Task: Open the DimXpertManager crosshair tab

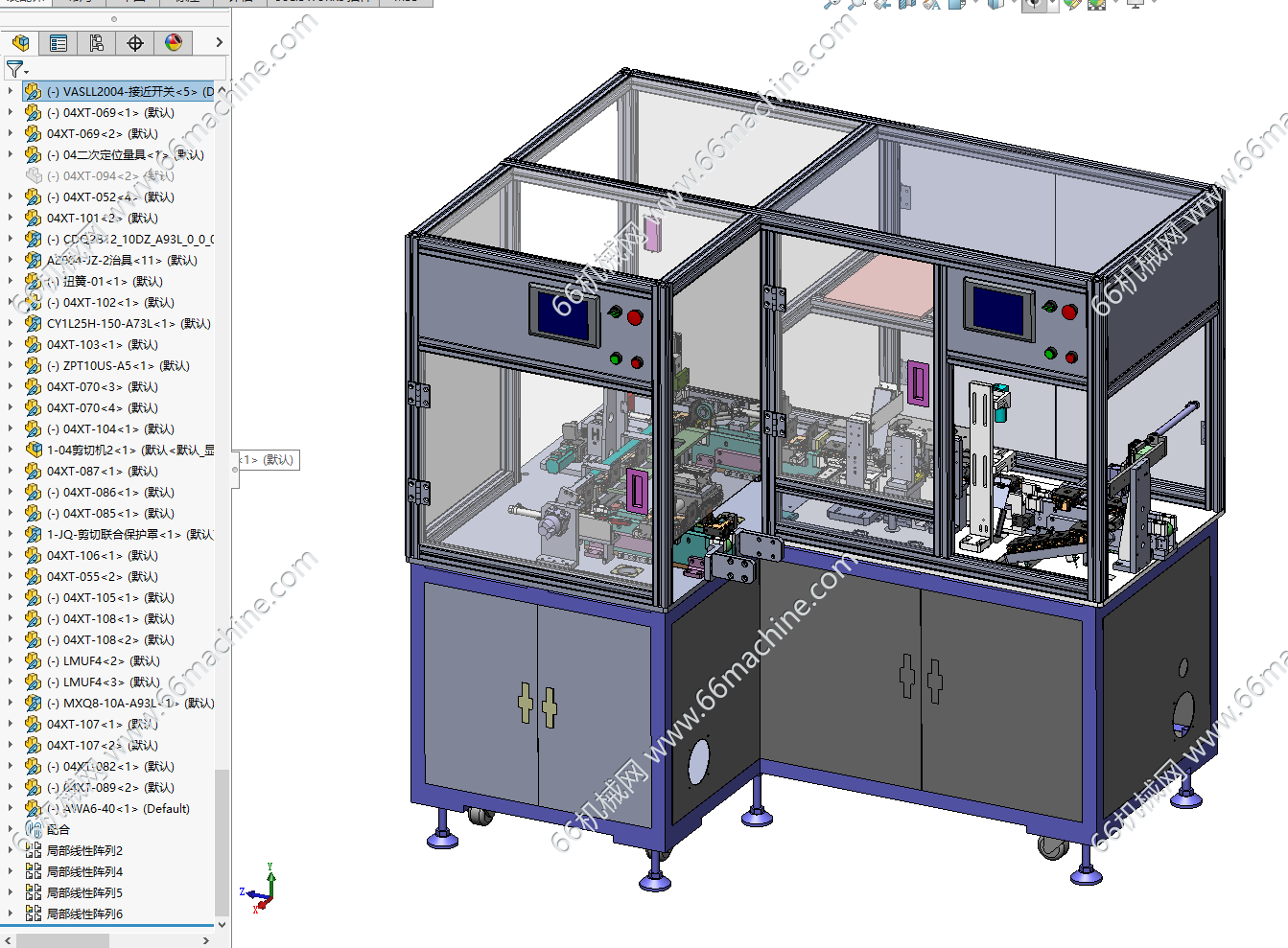Action: (135, 43)
